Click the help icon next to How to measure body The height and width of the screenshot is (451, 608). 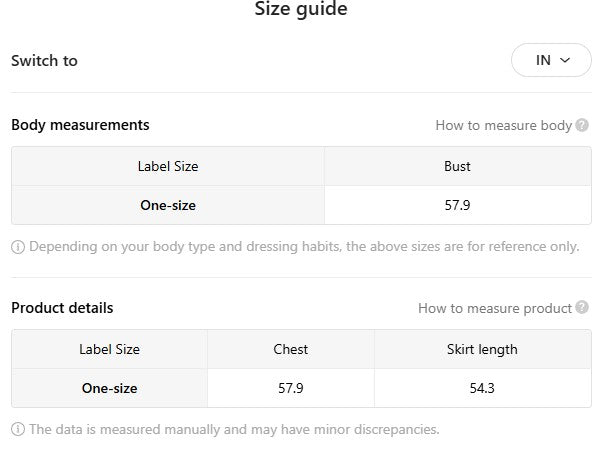coord(582,125)
